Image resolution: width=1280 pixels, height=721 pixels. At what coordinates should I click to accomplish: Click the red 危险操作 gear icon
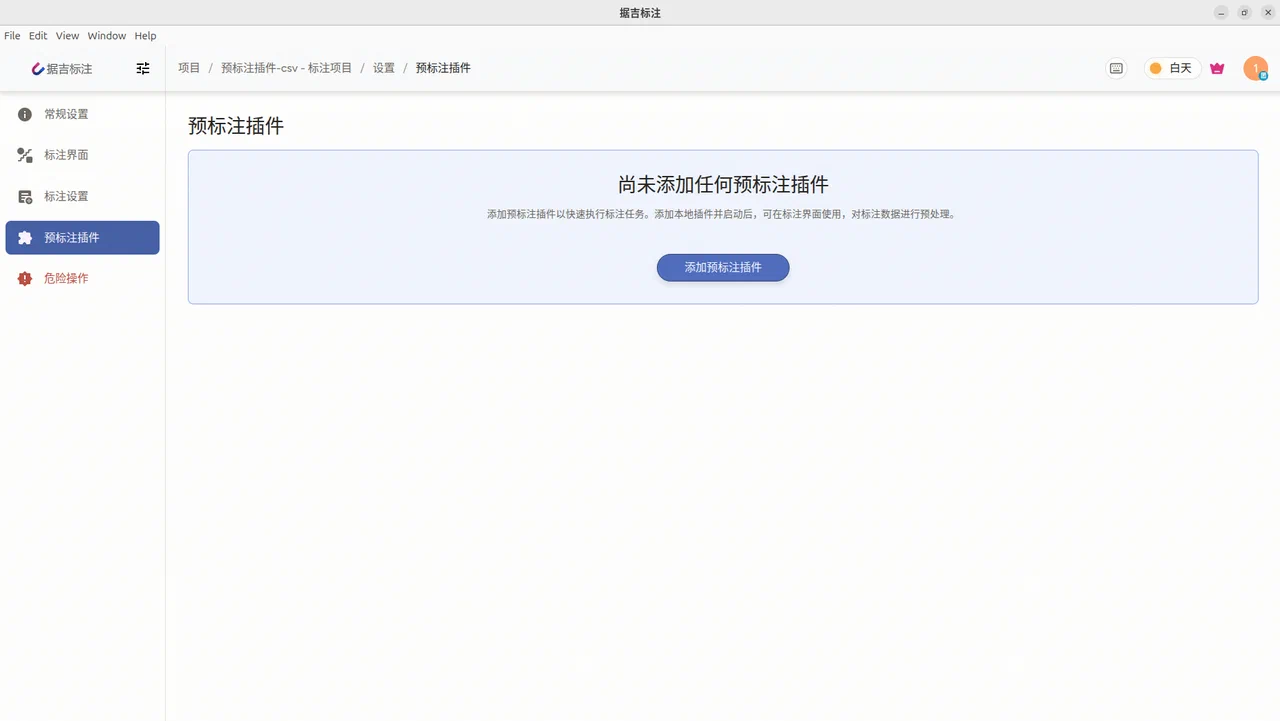25,279
